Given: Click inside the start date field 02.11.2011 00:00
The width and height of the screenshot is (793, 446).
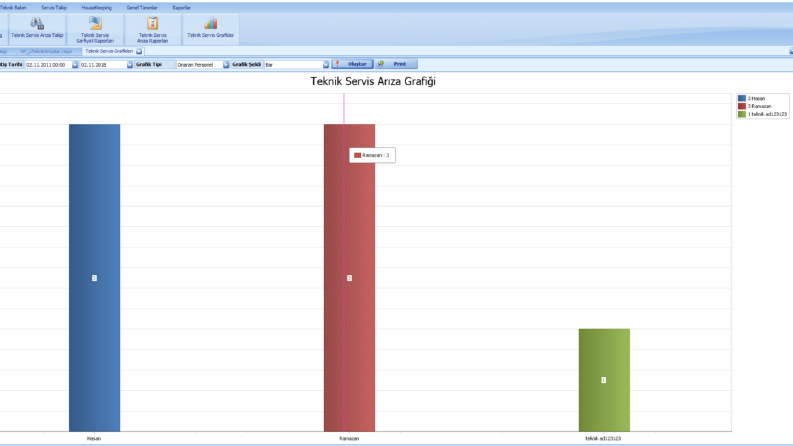Looking at the screenshot, I should 48,65.
